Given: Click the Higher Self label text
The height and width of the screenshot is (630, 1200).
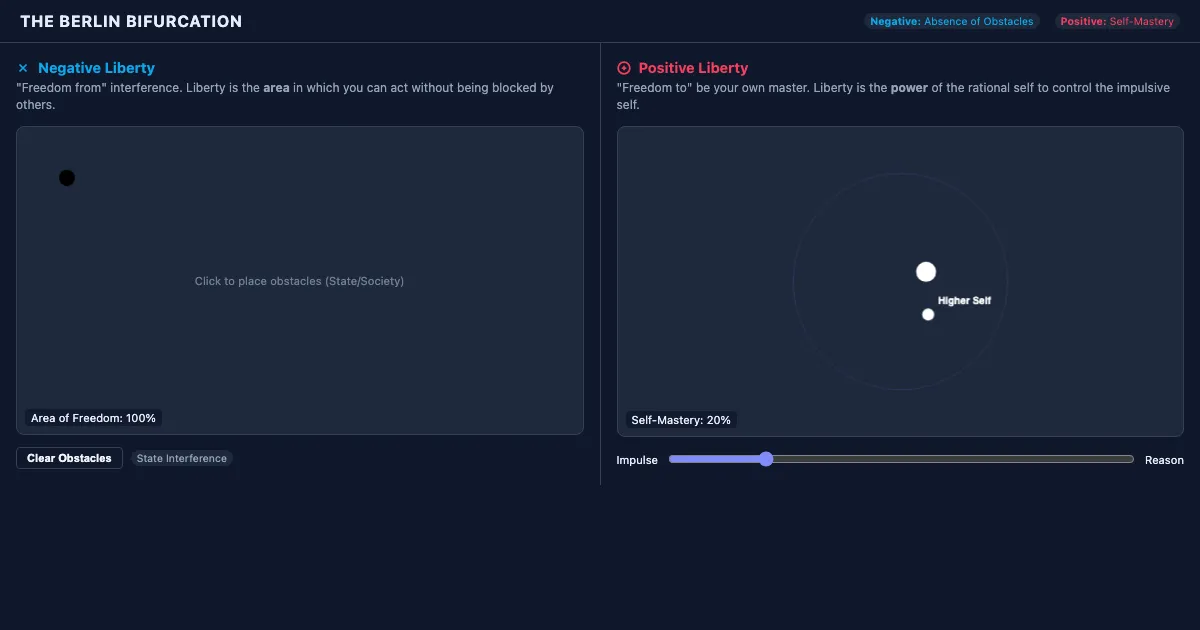Looking at the screenshot, I should point(964,300).
